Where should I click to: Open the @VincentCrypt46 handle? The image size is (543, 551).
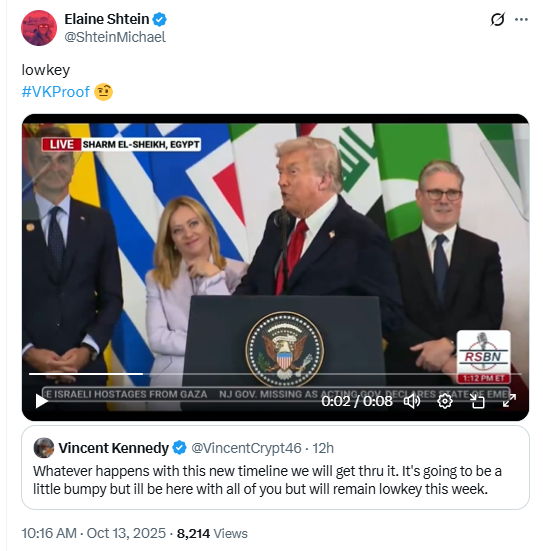(246, 448)
